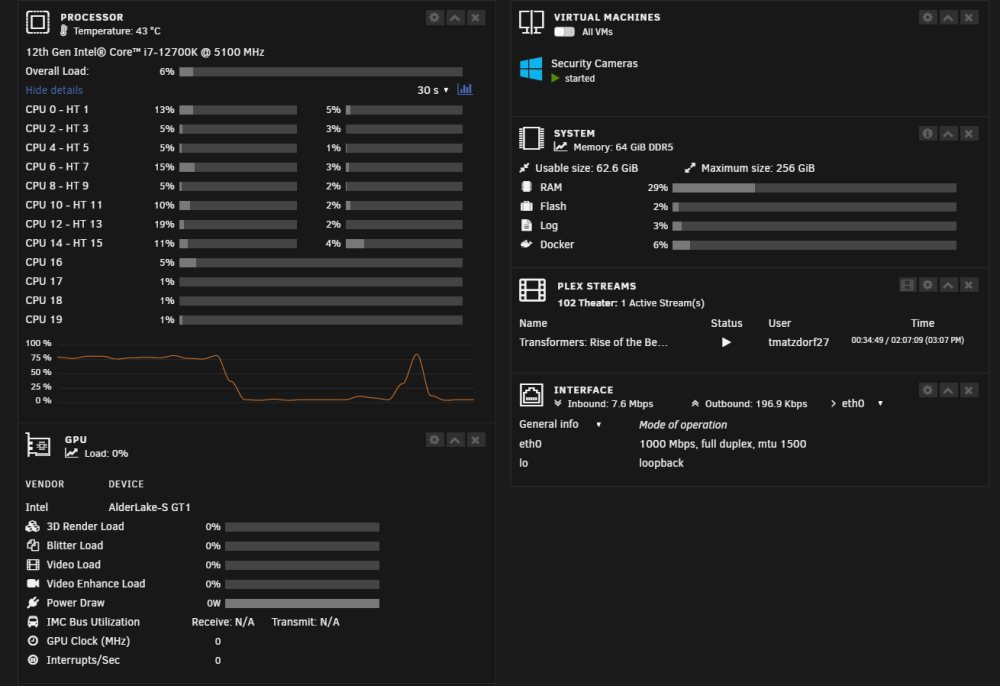The height and width of the screenshot is (686, 1000).
Task: Click the Video Enhance Load camera icon
Action: click(33, 583)
